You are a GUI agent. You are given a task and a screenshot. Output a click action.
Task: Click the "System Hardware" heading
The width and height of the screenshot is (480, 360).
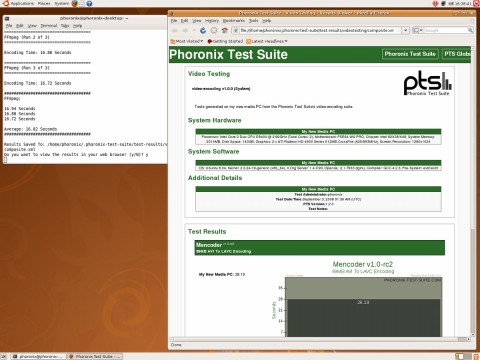point(214,120)
